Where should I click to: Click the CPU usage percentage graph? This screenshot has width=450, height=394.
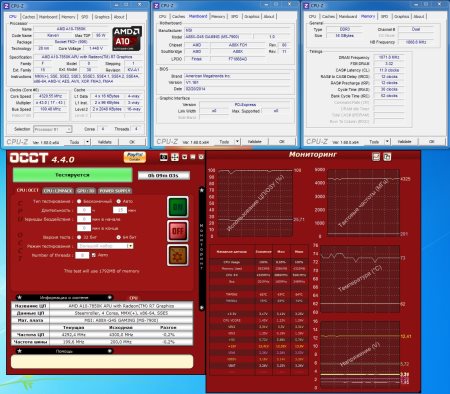255,202
